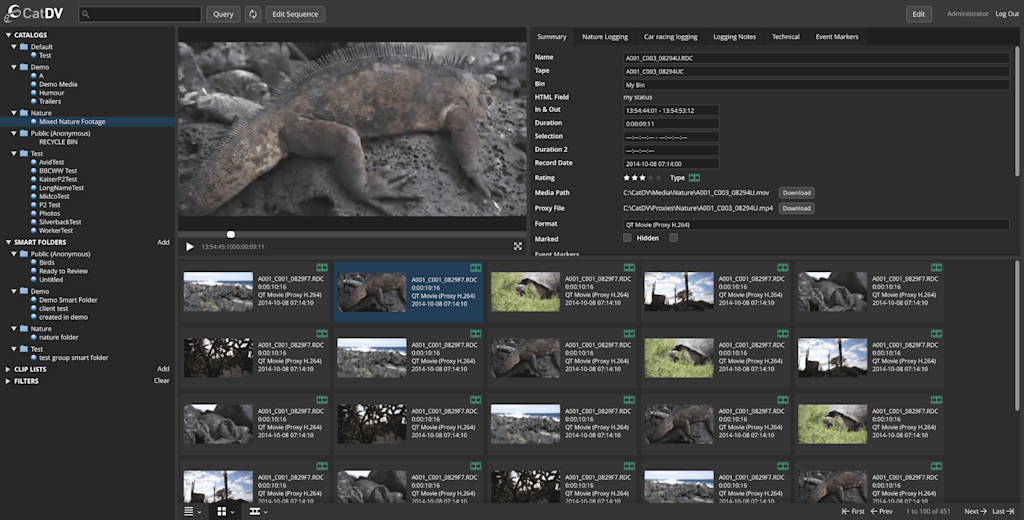This screenshot has height=520, width=1024.
Task: Click the video playback scrubber handle
Action: coord(231,234)
